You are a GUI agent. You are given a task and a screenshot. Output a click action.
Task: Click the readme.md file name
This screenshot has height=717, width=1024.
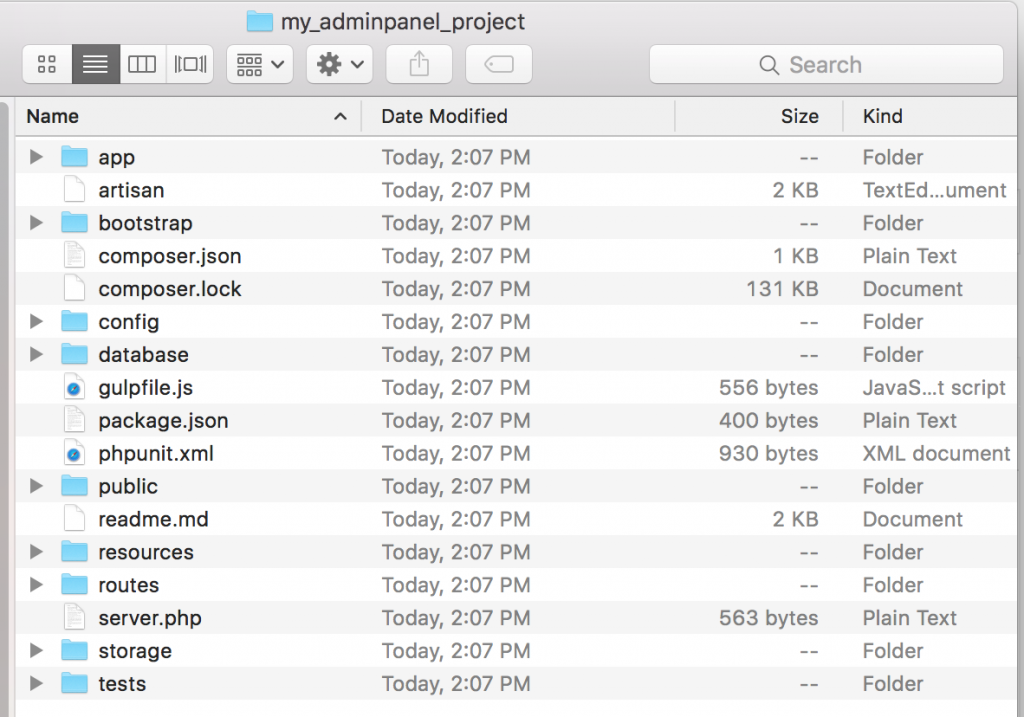tap(153, 519)
